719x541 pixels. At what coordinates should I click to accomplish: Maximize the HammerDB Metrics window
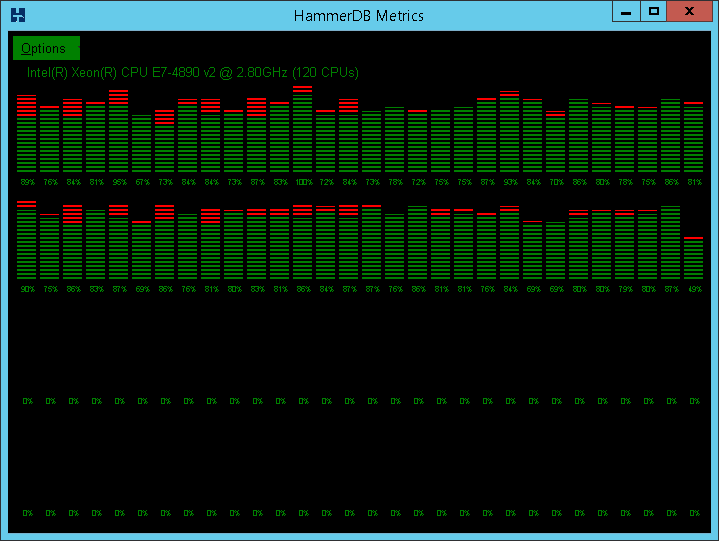click(653, 11)
